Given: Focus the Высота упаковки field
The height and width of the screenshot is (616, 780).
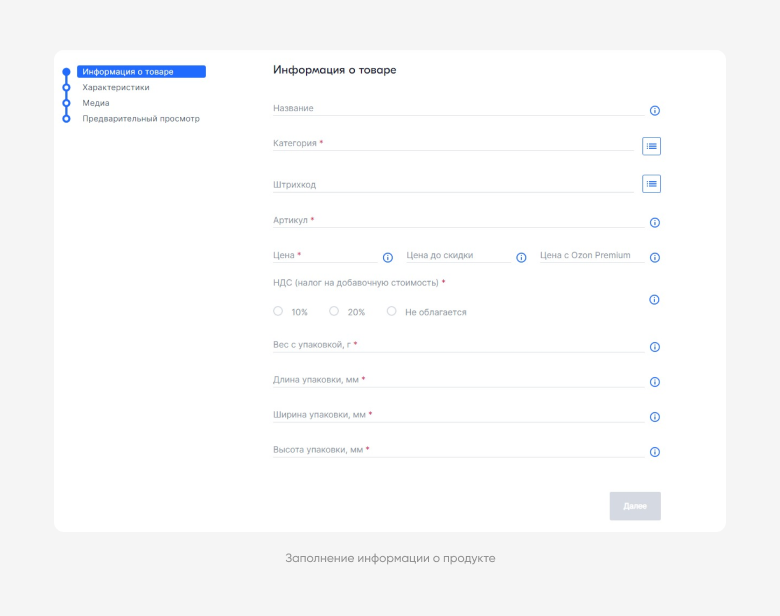Looking at the screenshot, I should [458, 450].
